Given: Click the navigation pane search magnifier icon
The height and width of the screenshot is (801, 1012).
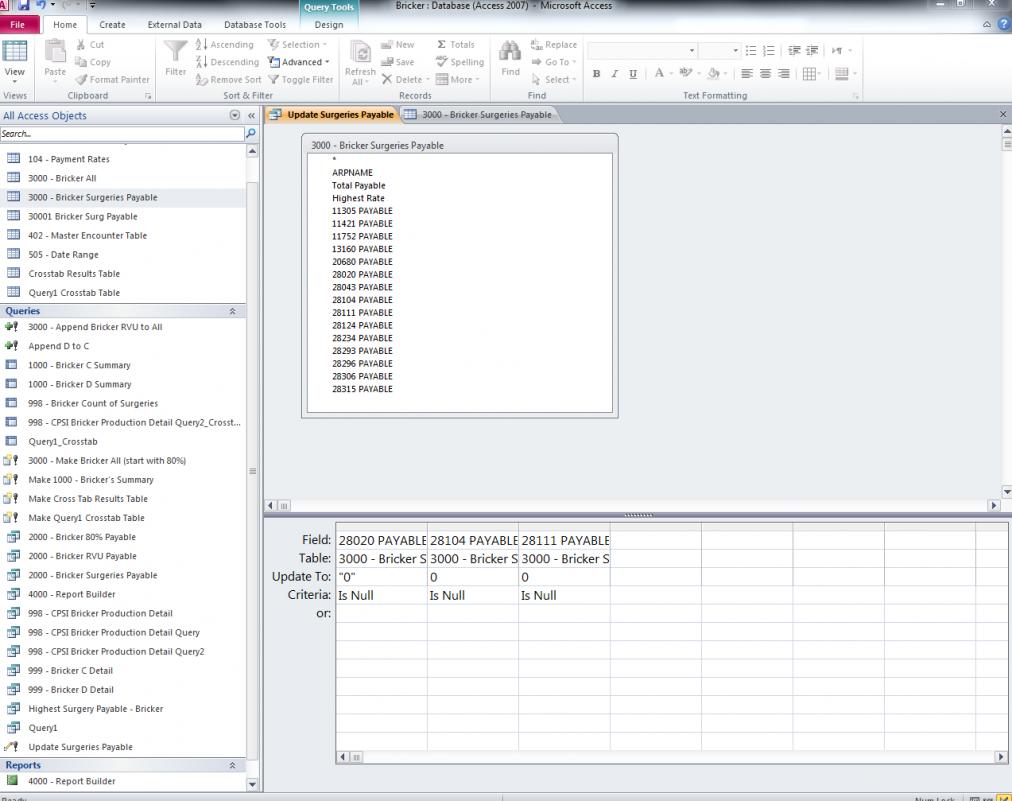Looking at the screenshot, I should pyautogui.click(x=250, y=133).
